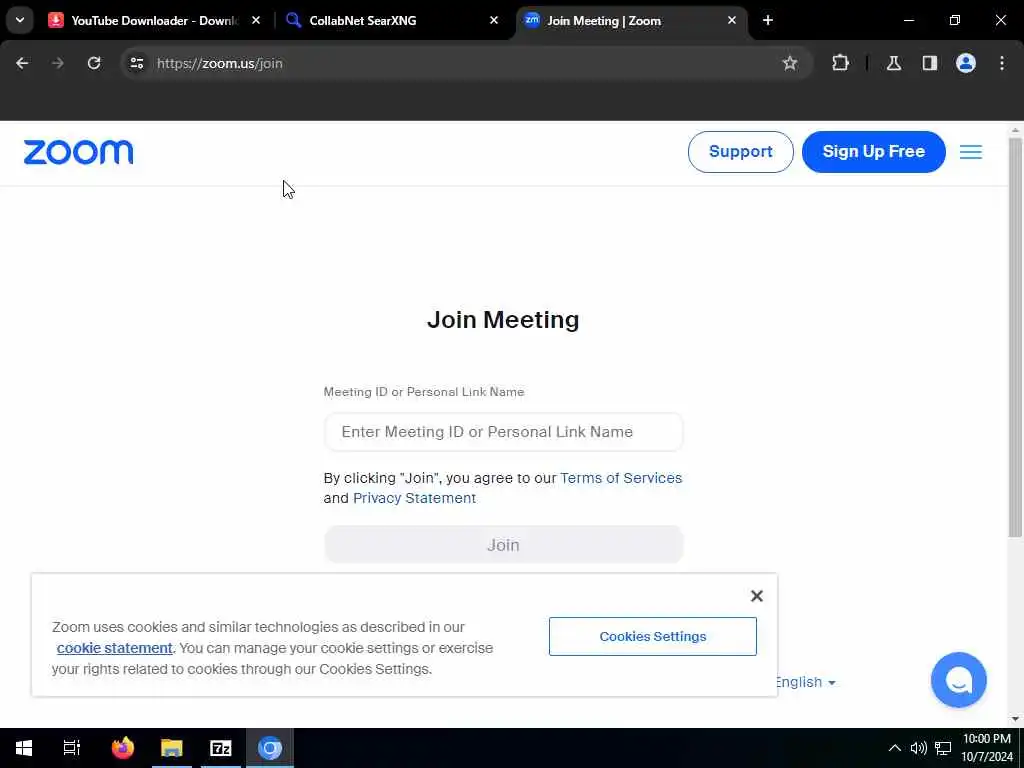The width and height of the screenshot is (1024, 768).
Task: Expand the English language dropdown
Action: tap(805, 682)
